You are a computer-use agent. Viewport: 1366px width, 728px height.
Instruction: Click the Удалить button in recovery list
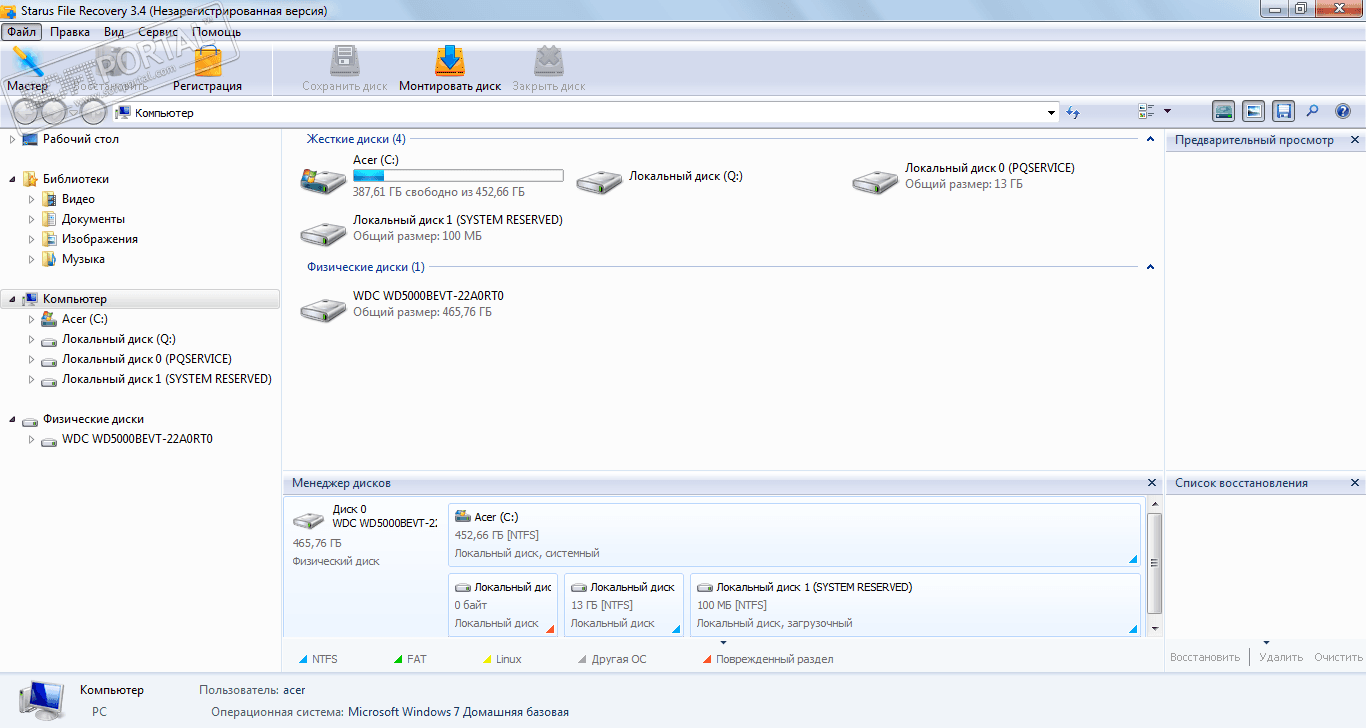(x=1281, y=657)
